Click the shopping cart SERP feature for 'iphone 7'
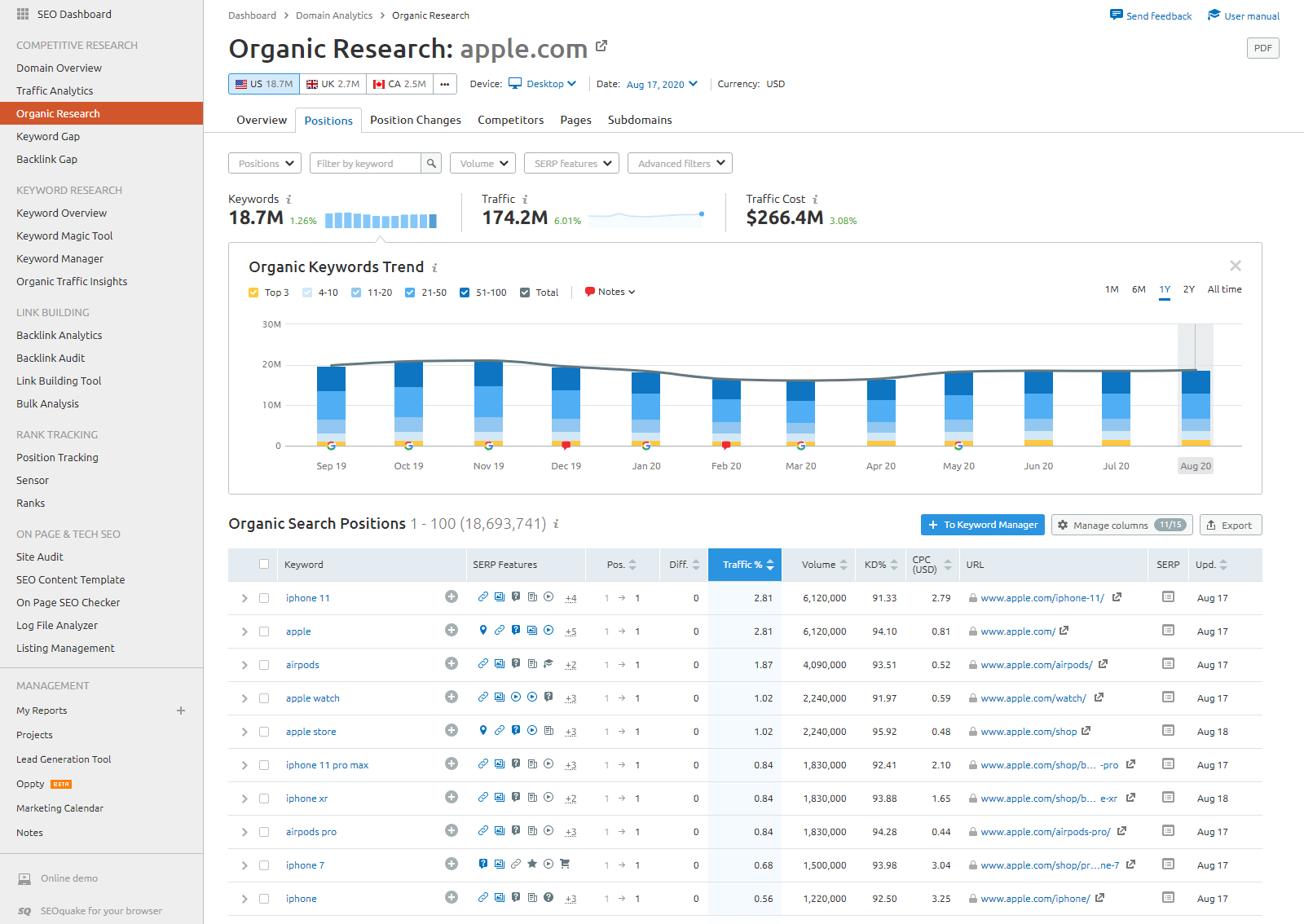 [x=565, y=864]
